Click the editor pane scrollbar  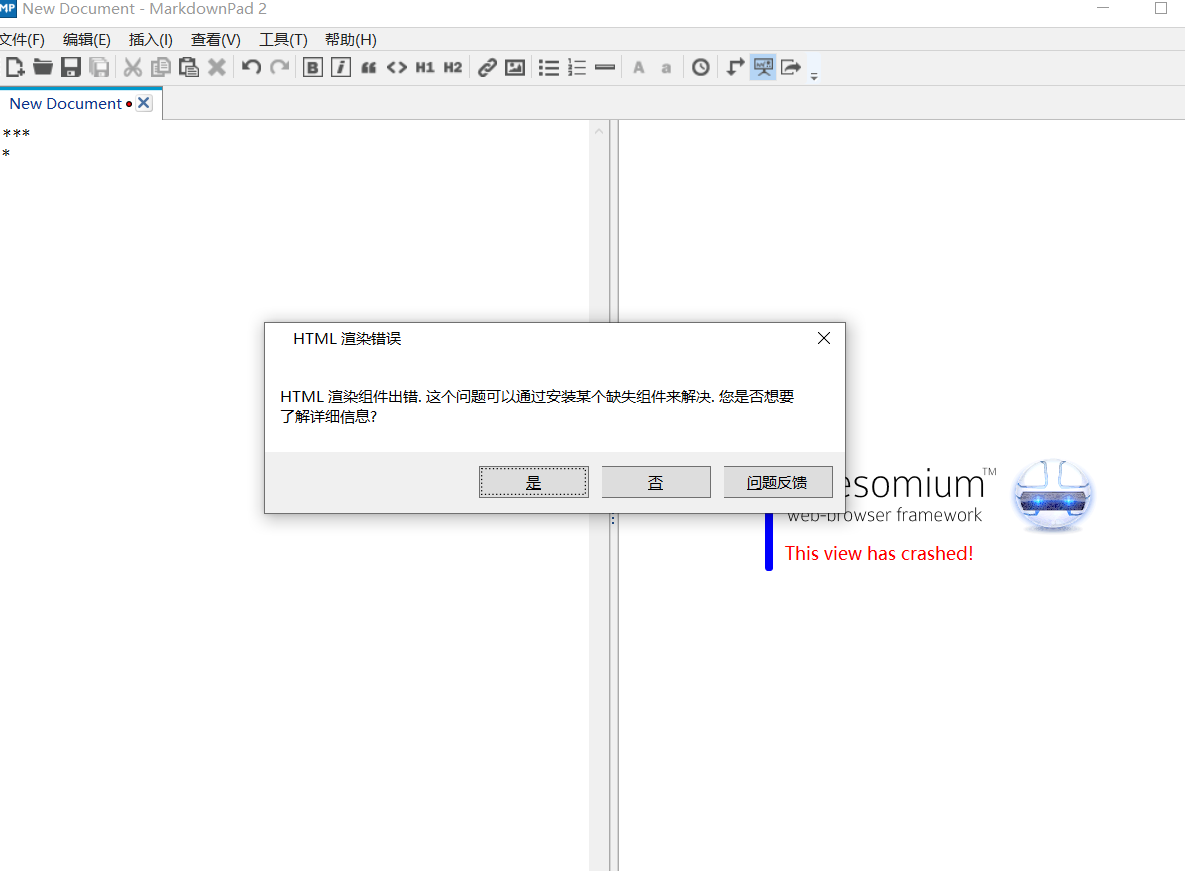point(598,200)
